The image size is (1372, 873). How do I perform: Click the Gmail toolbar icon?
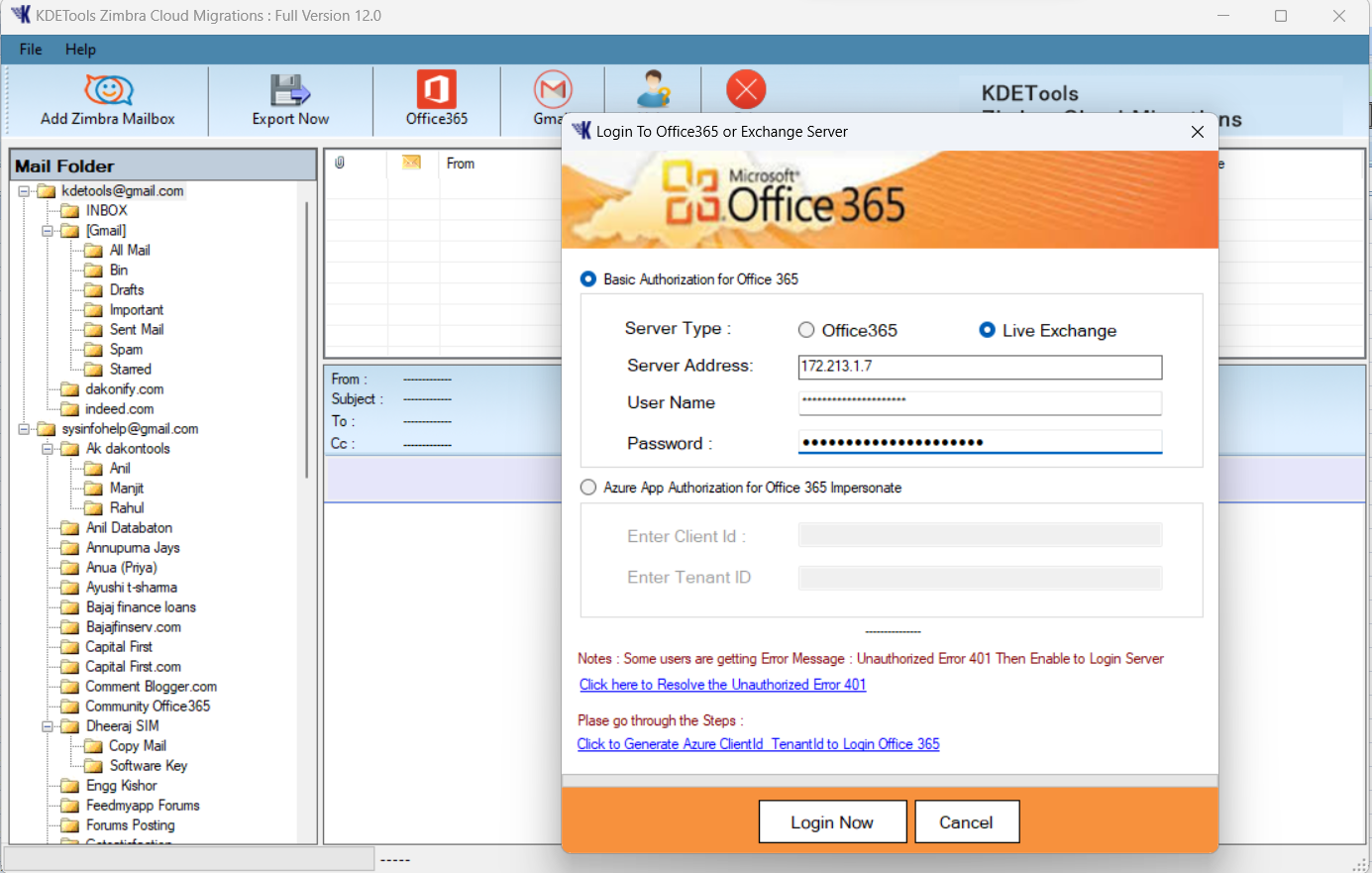(x=553, y=89)
